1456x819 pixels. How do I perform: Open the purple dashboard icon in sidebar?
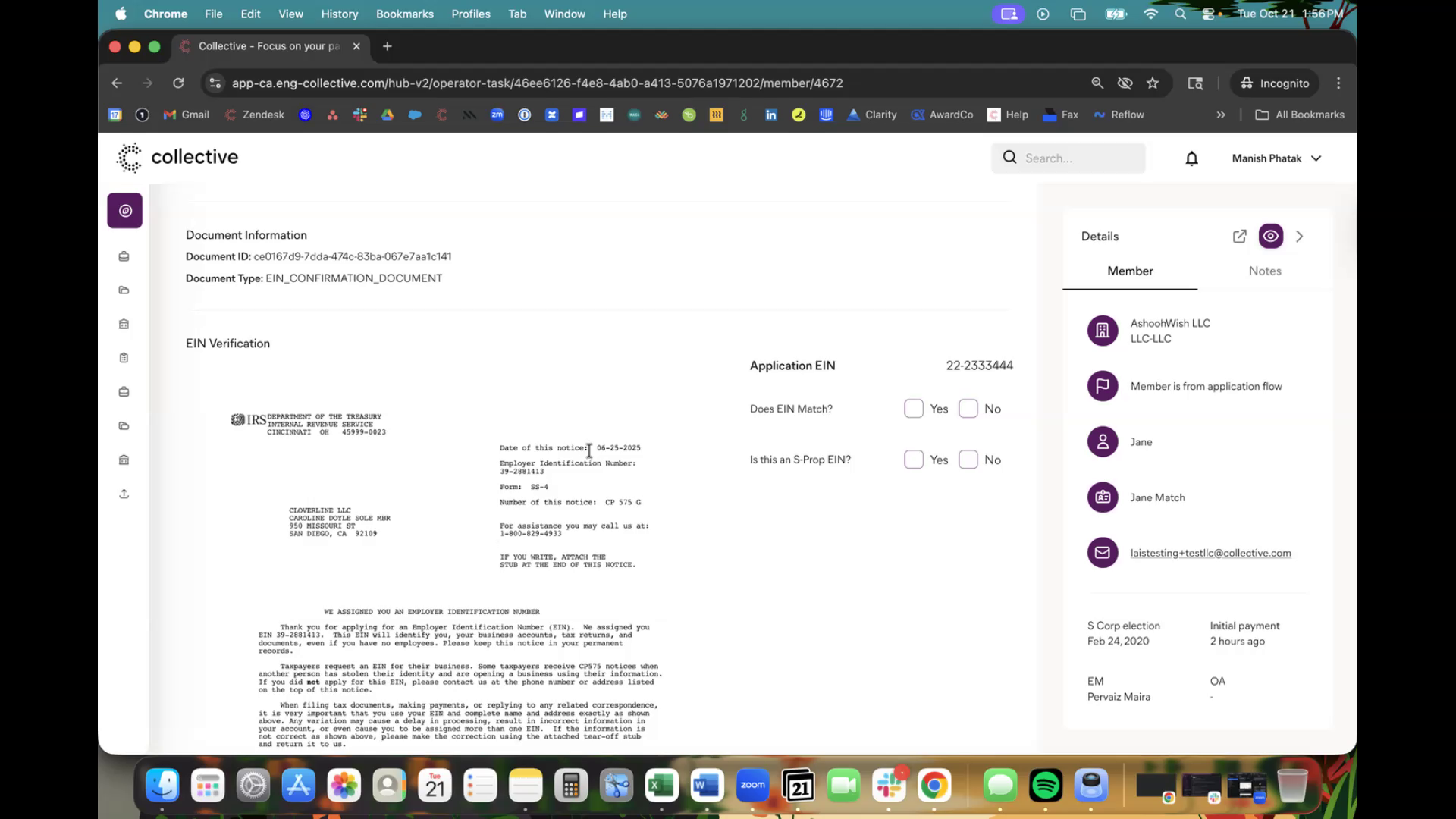point(125,211)
